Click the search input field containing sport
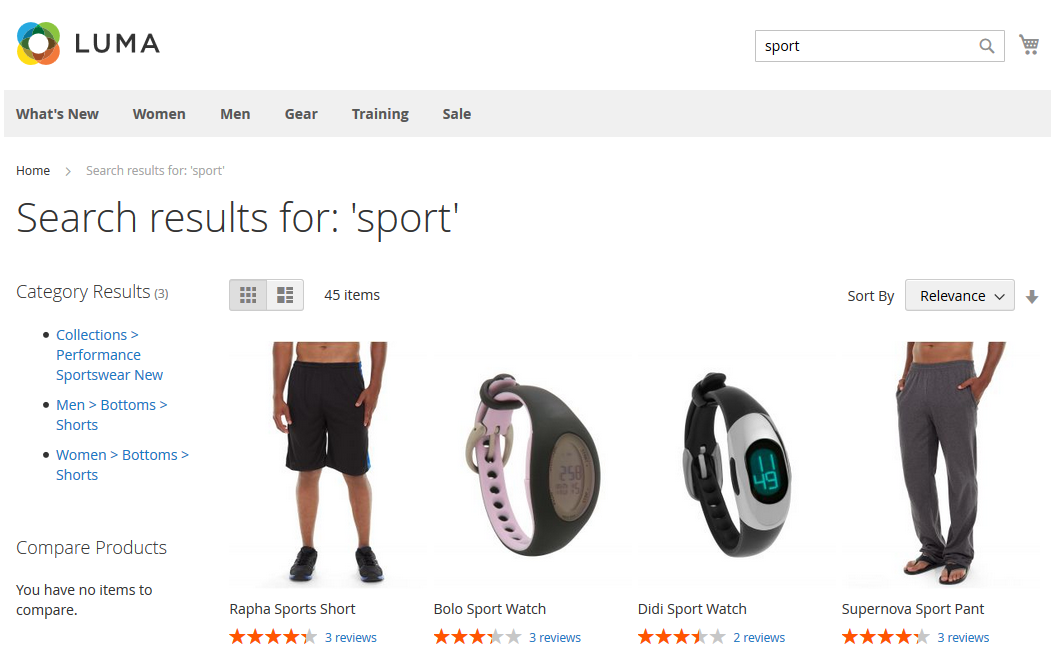1056x654 pixels. pos(866,46)
